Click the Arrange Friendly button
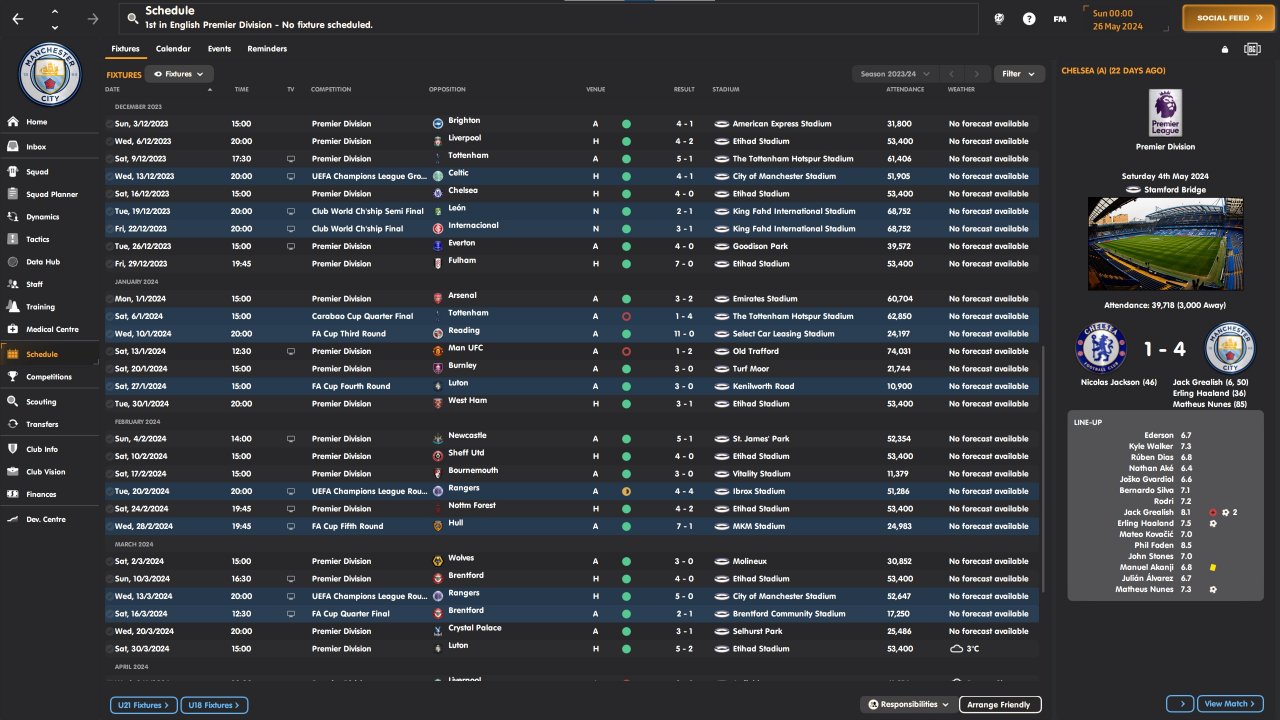 (1000, 705)
